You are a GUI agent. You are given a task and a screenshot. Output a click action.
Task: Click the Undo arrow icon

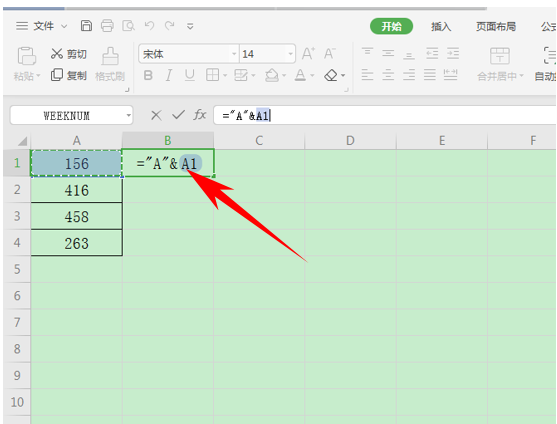(150, 26)
